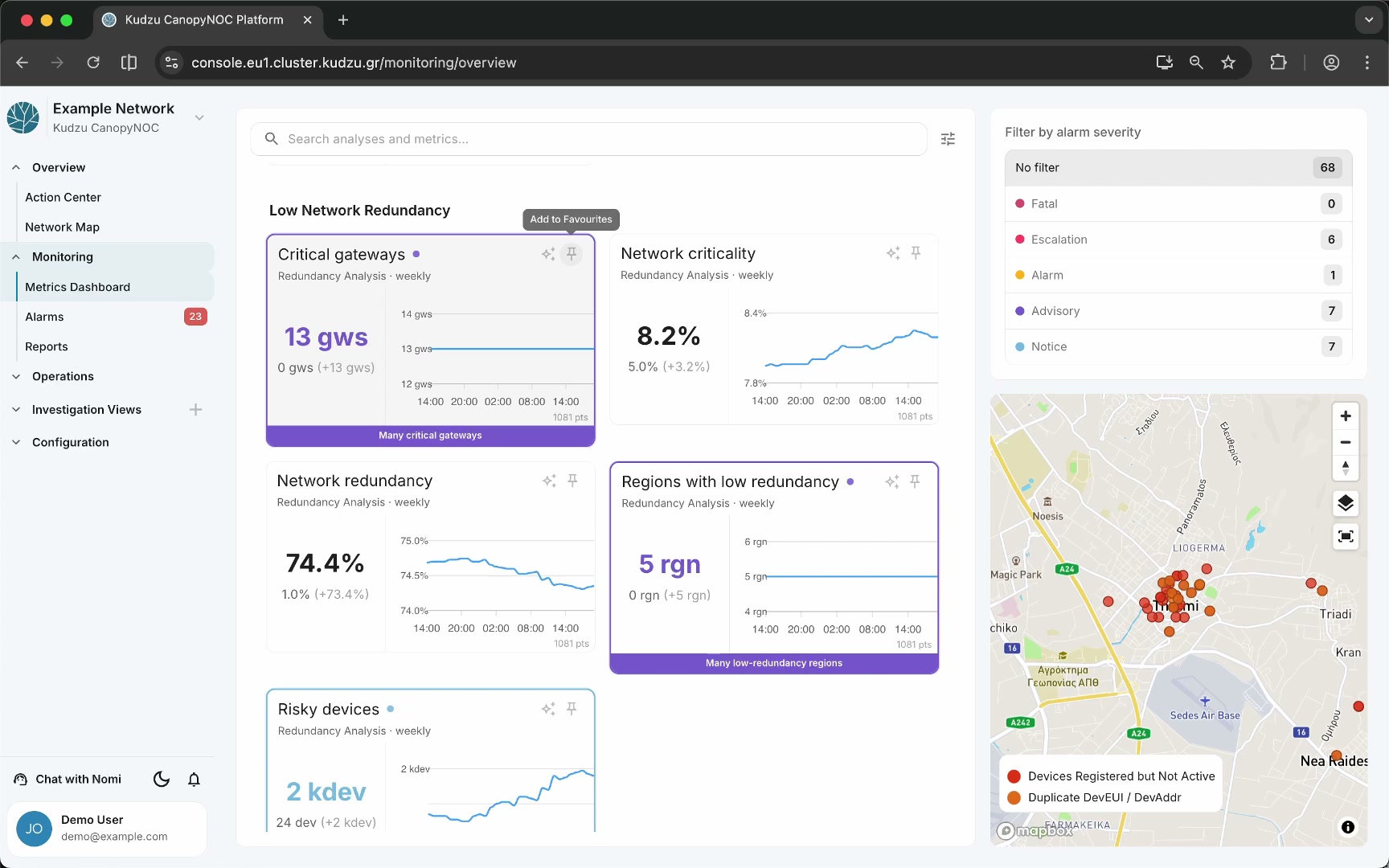Bookmark this page with the star icon

coord(1228,63)
